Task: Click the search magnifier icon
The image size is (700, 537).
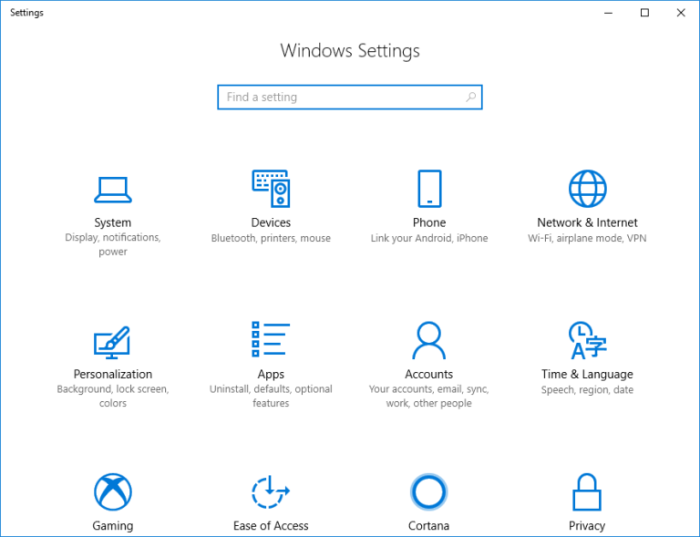Action: coord(471,97)
